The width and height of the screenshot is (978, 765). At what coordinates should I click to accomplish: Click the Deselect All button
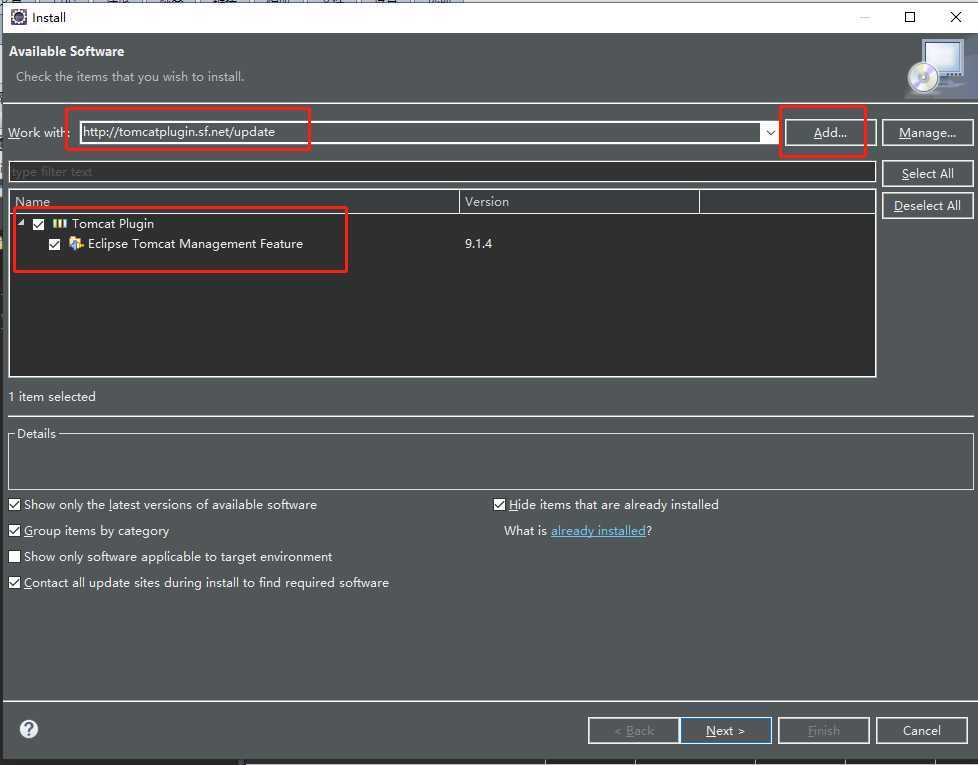(927, 205)
